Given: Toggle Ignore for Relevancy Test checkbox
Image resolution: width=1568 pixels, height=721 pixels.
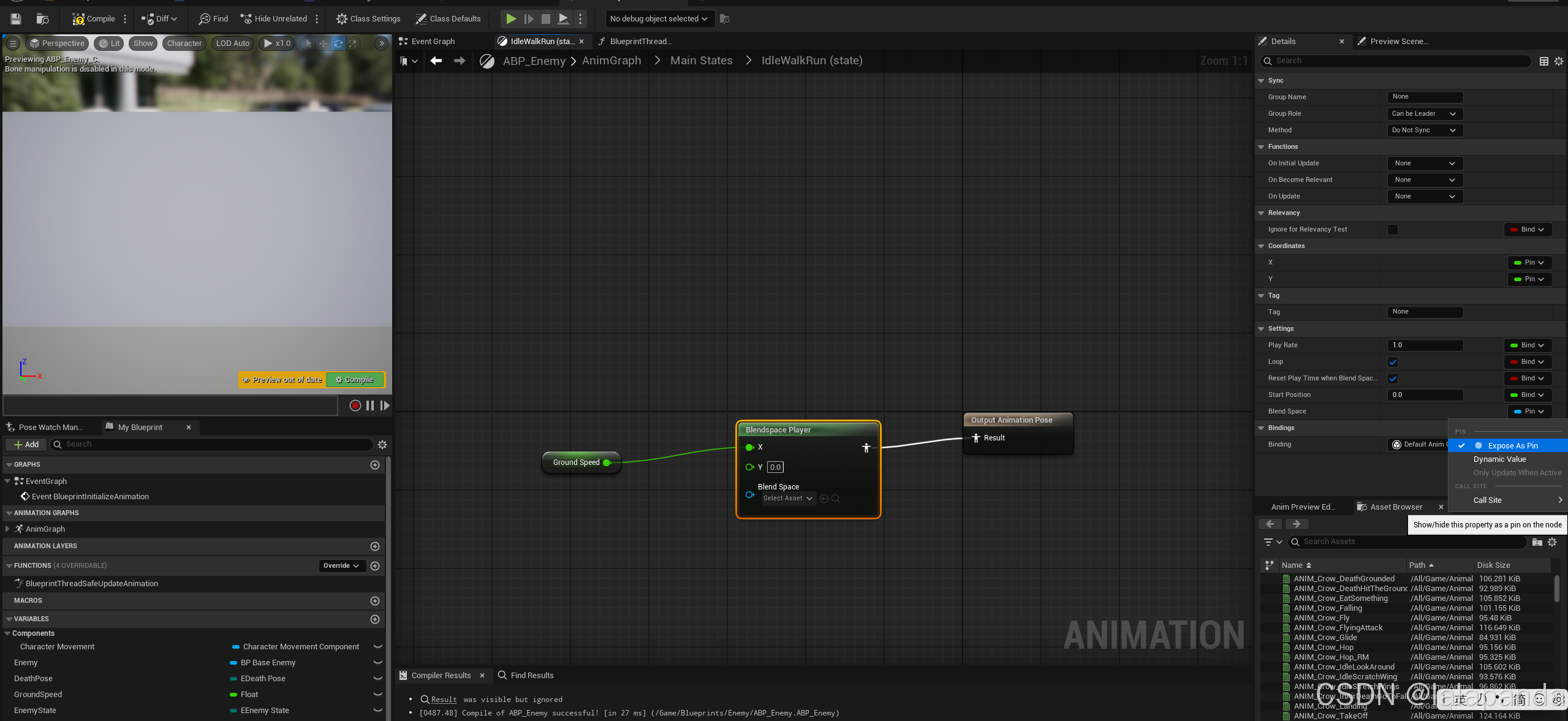Looking at the screenshot, I should click(1393, 230).
